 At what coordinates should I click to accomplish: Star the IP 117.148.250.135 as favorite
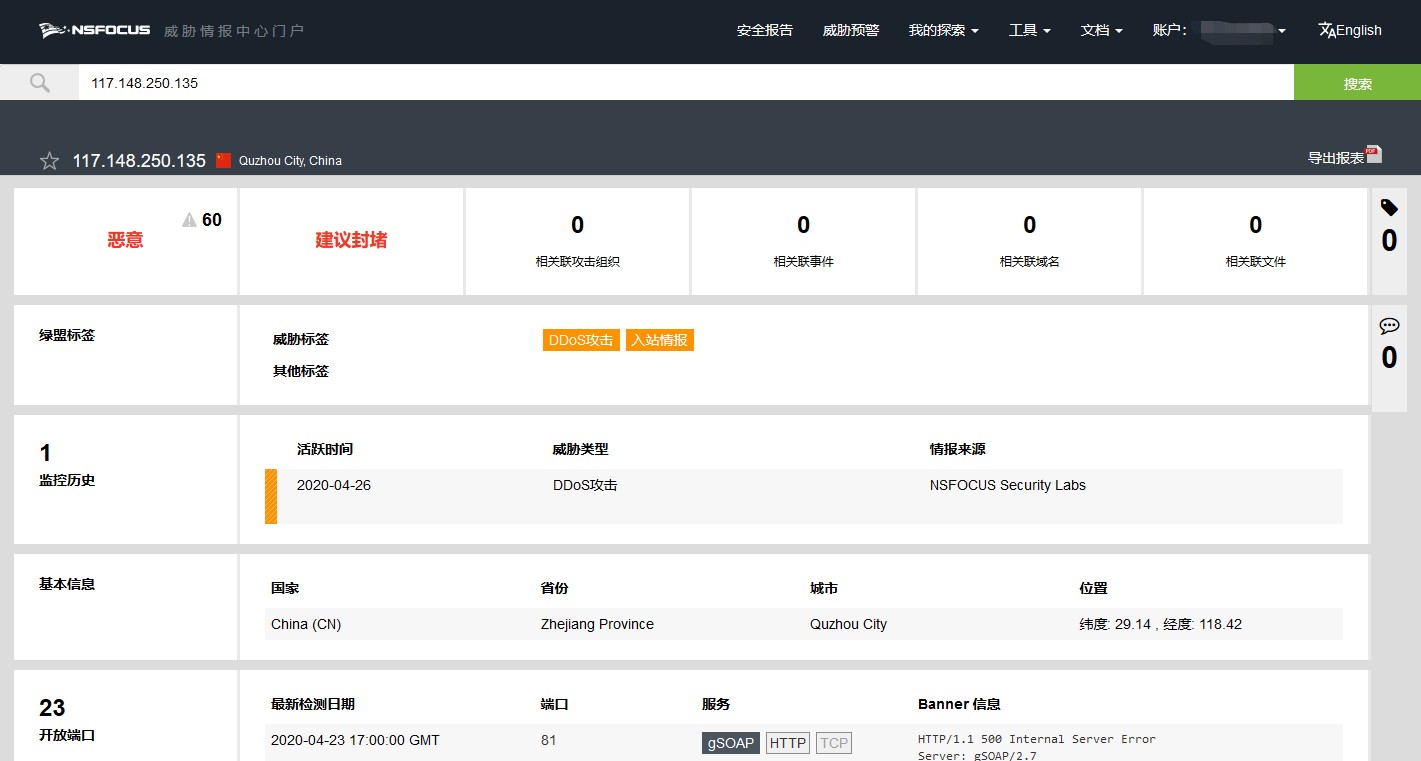pyautogui.click(x=49, y=161)
